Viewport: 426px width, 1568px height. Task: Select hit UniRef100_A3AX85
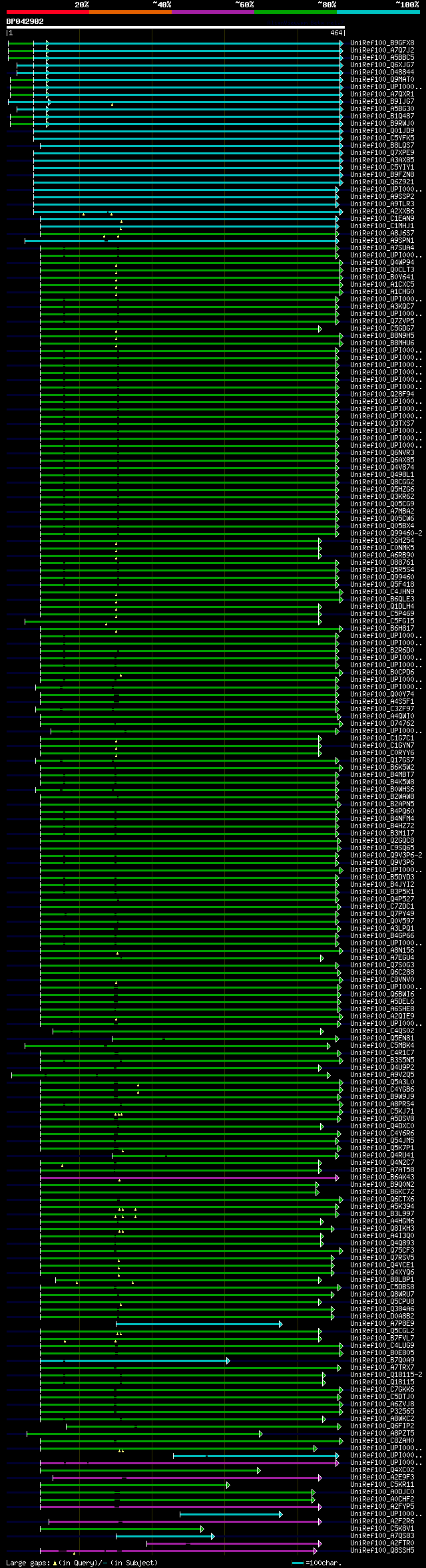pyautogui.click(x=382, y=160)
